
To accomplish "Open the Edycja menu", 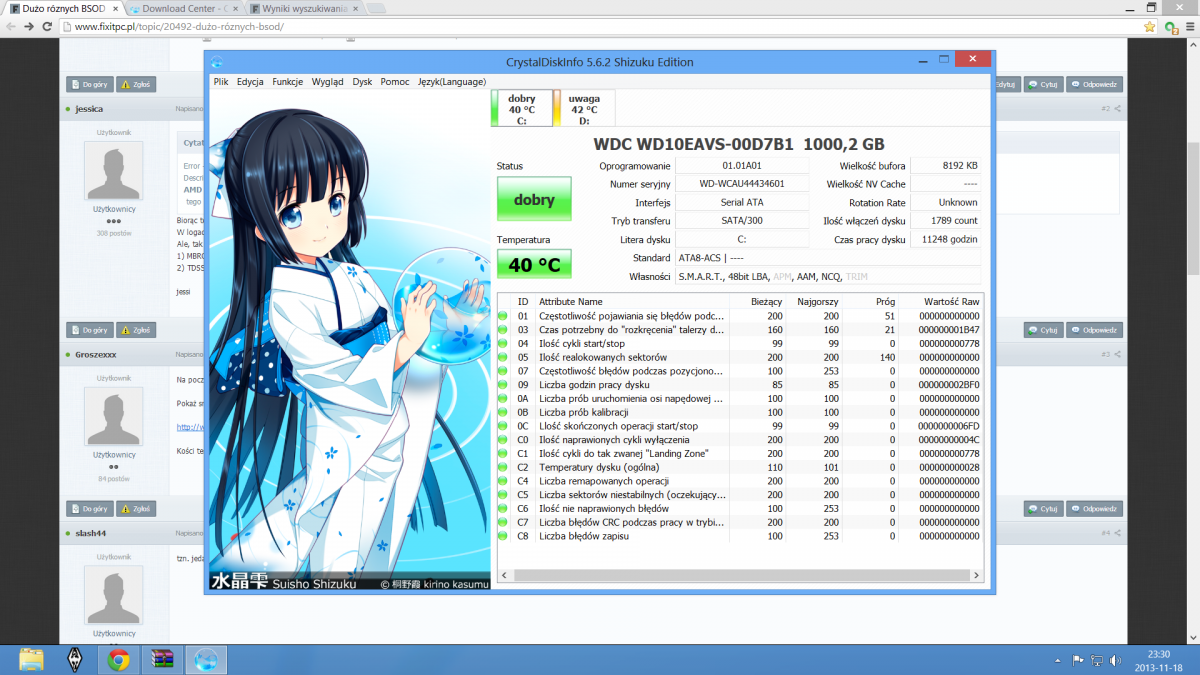I will tap(250, 81).
